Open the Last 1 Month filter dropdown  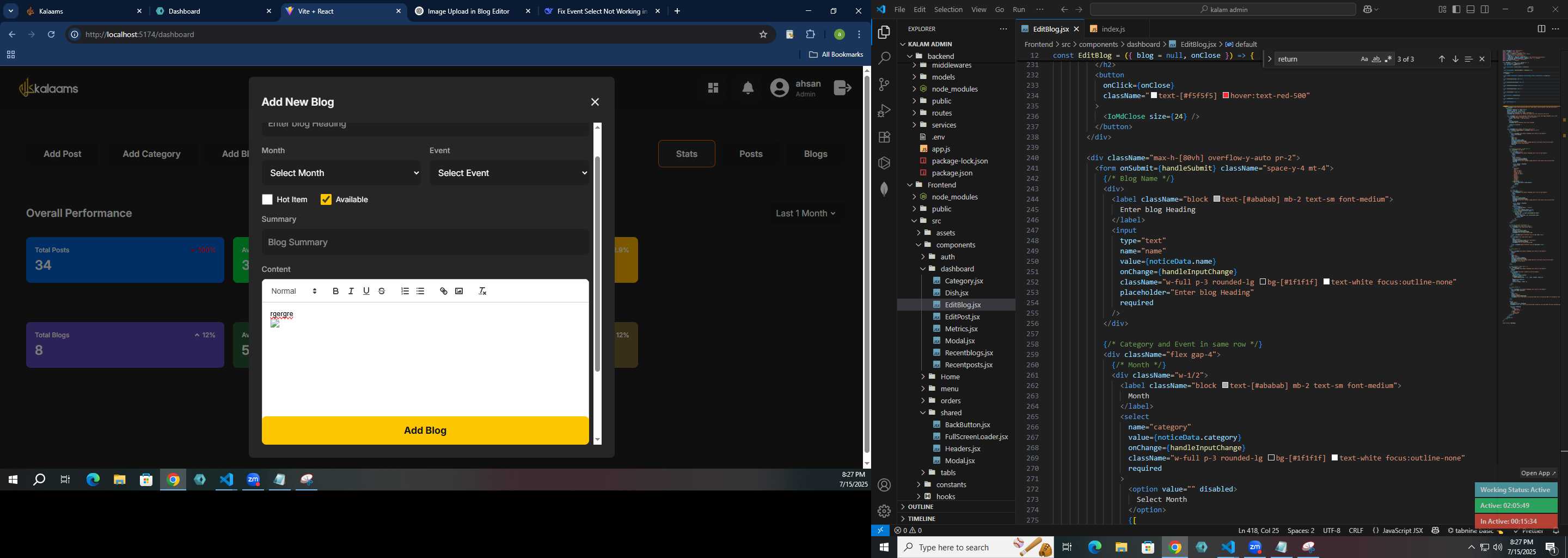(806, 213)
